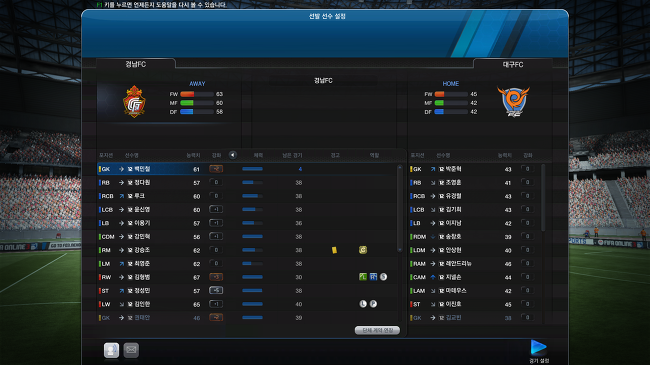Select the Daegu substitute GK row rated 38

[474, 318]
